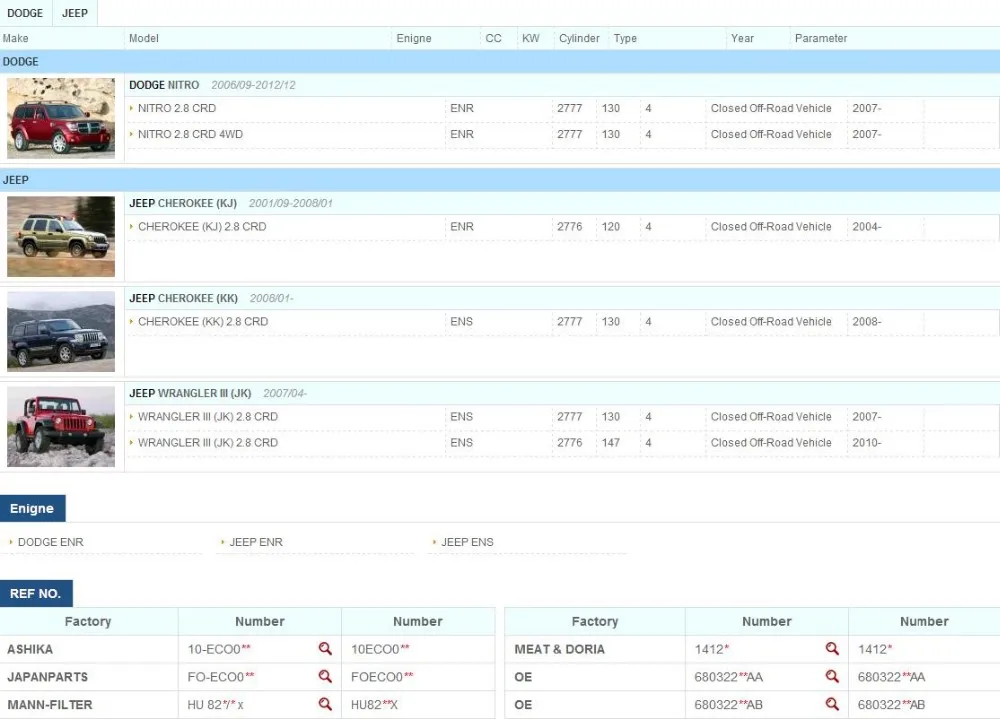Click the Year column header
The width and height of the screenshot is (1000, 719).
(x=742, y=38)
